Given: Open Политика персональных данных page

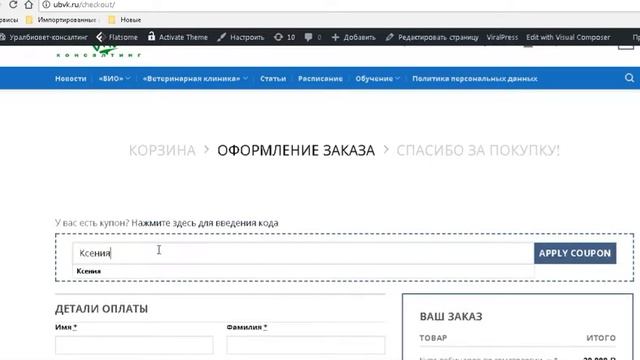Looking at the screenshot, I should (x=475, y=78).
